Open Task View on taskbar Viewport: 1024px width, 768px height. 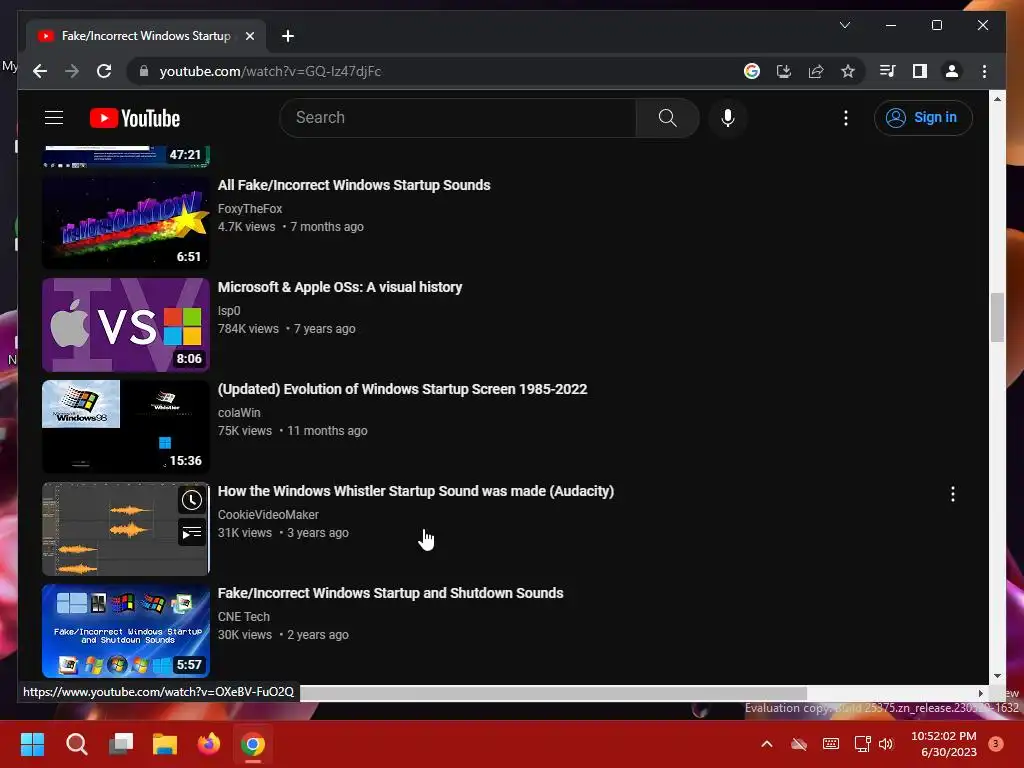[x=121, y=744]
